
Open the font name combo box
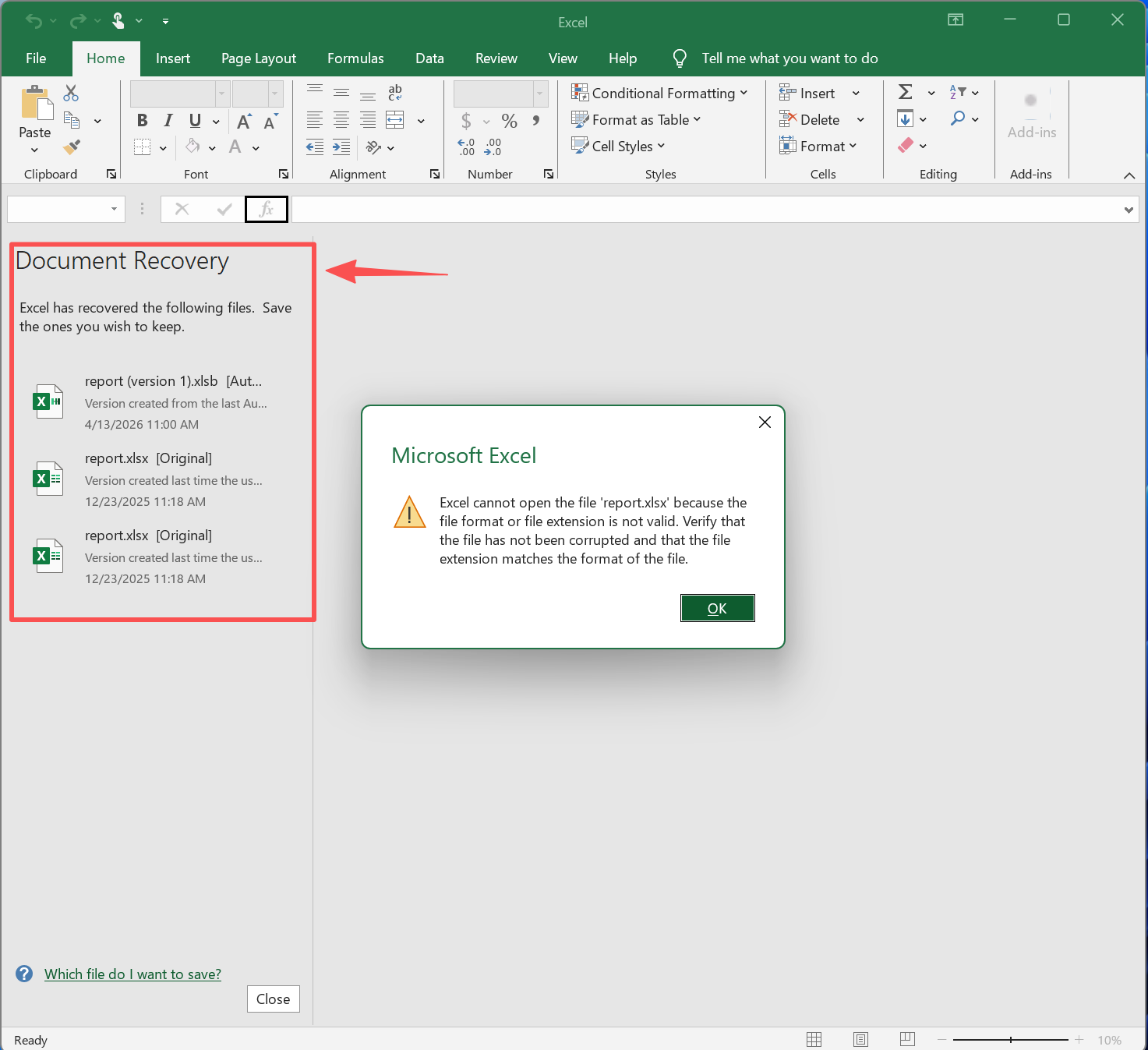pos(180,94)
